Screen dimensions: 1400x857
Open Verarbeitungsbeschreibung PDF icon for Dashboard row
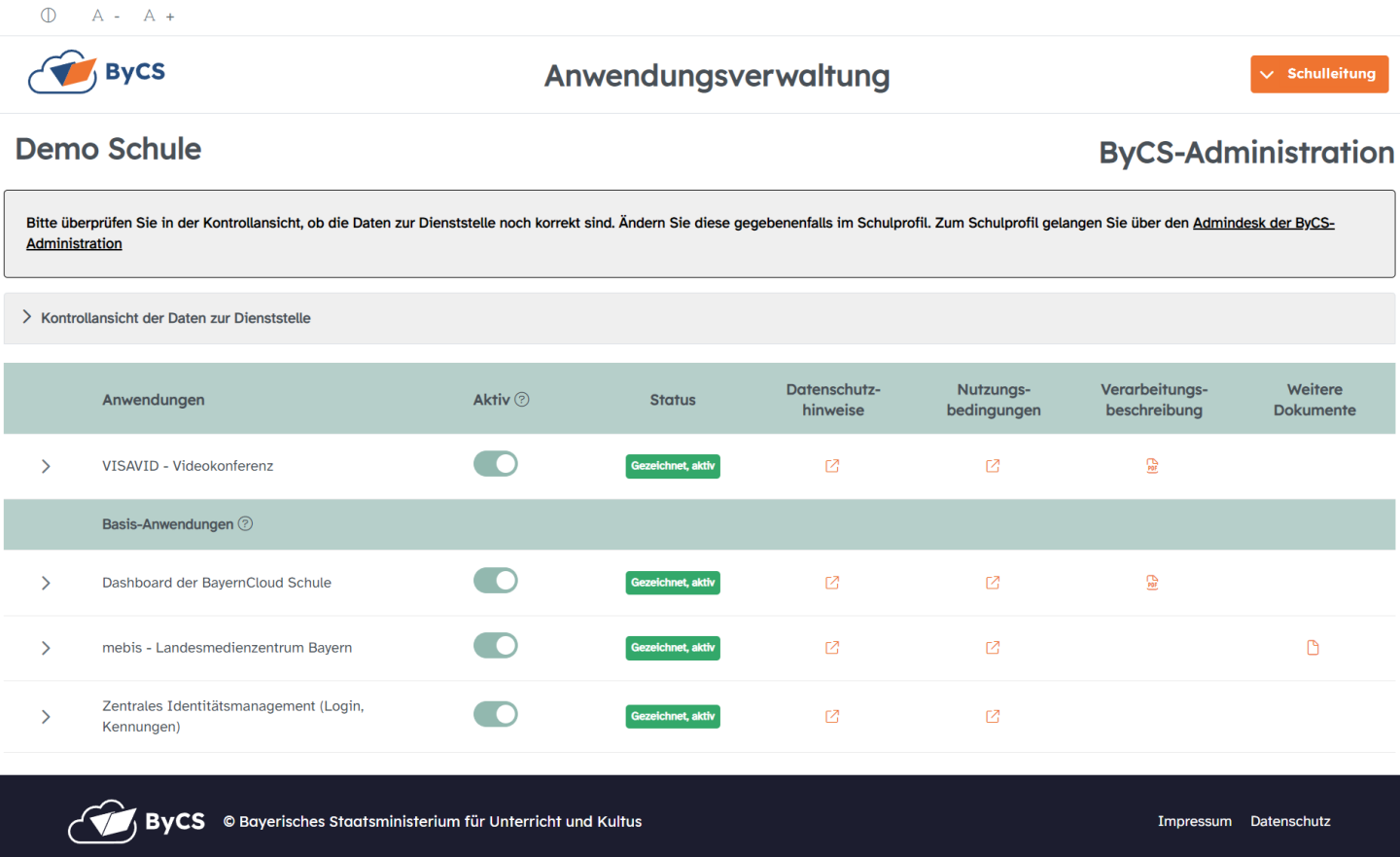click(x=1152, y=583)
